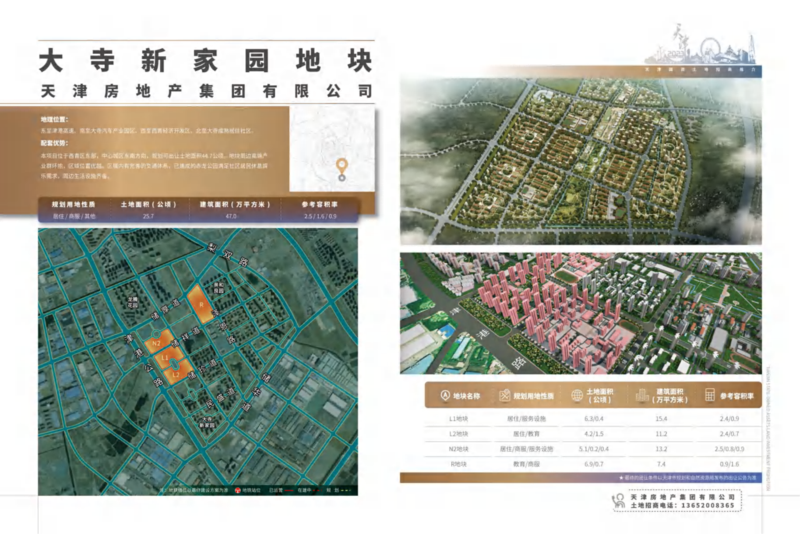The image size is (800, 534).
Task: Click the 6.3/0.4 land area cell
Action: tap(594, 419)
